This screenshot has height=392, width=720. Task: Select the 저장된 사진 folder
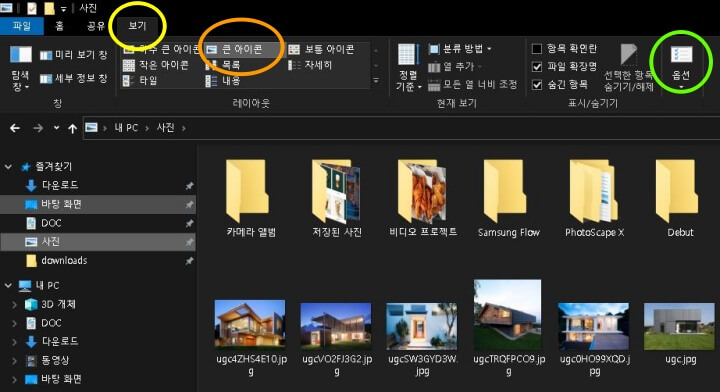(337, 198)
